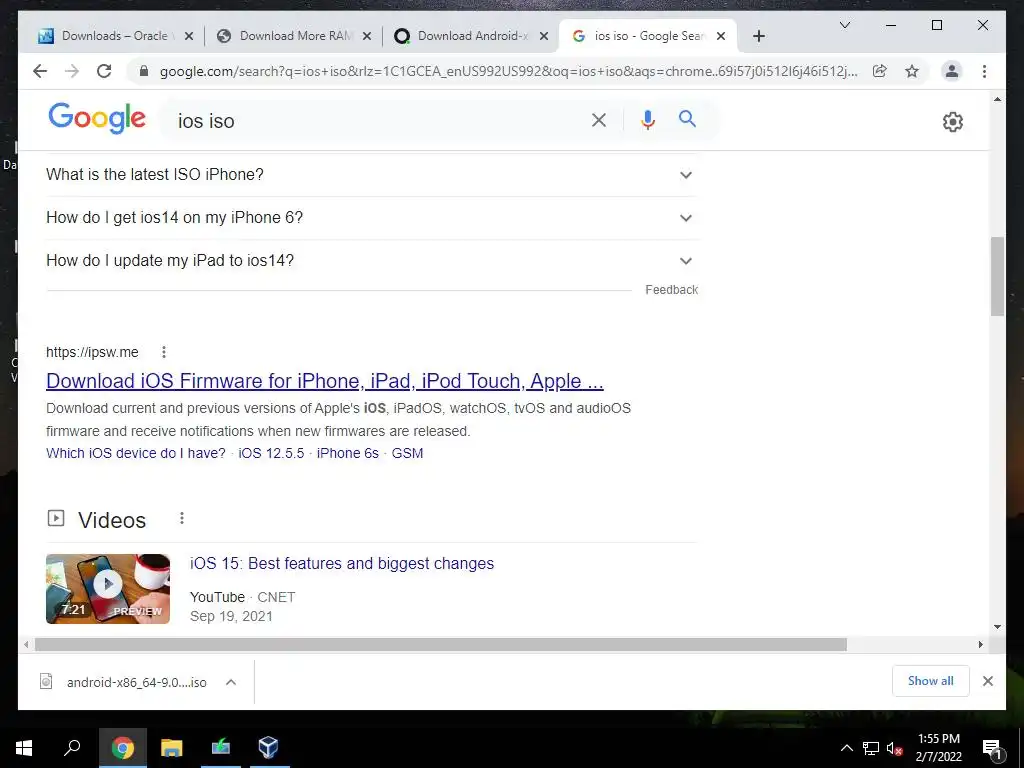
Task: Open Windows taskbar search
Action: tap(72, 748)
